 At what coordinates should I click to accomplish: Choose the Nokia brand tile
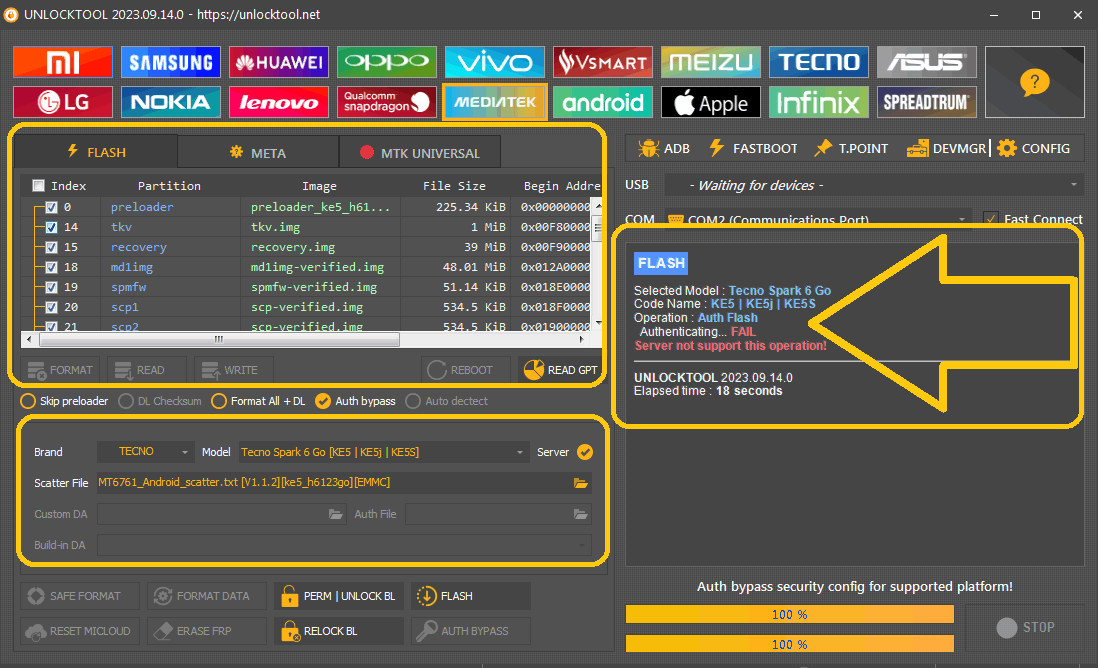pyautogui.click(x=171, y=102)
